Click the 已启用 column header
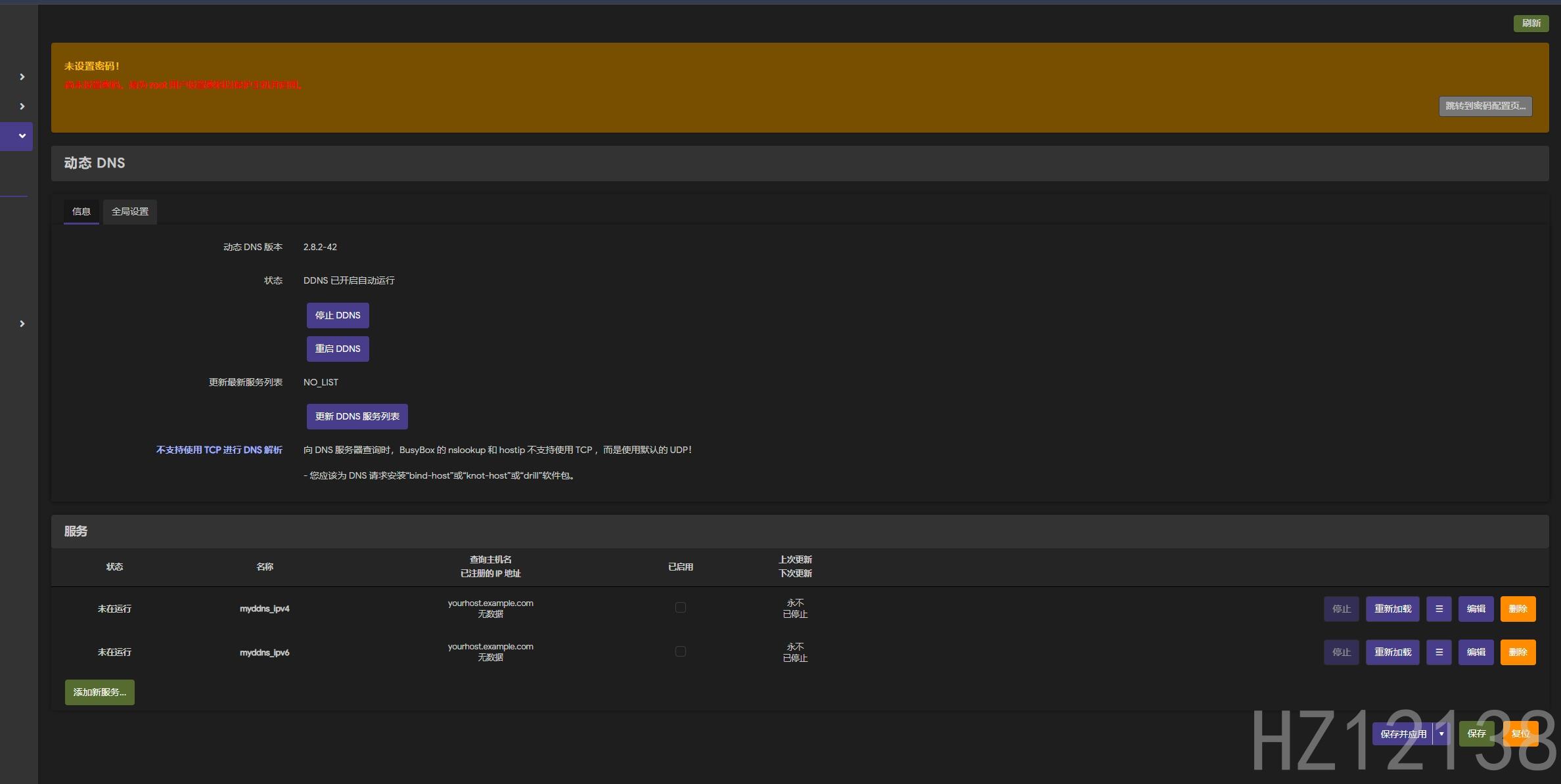Viewport: 1561px width, 784px height. (681, 567)
